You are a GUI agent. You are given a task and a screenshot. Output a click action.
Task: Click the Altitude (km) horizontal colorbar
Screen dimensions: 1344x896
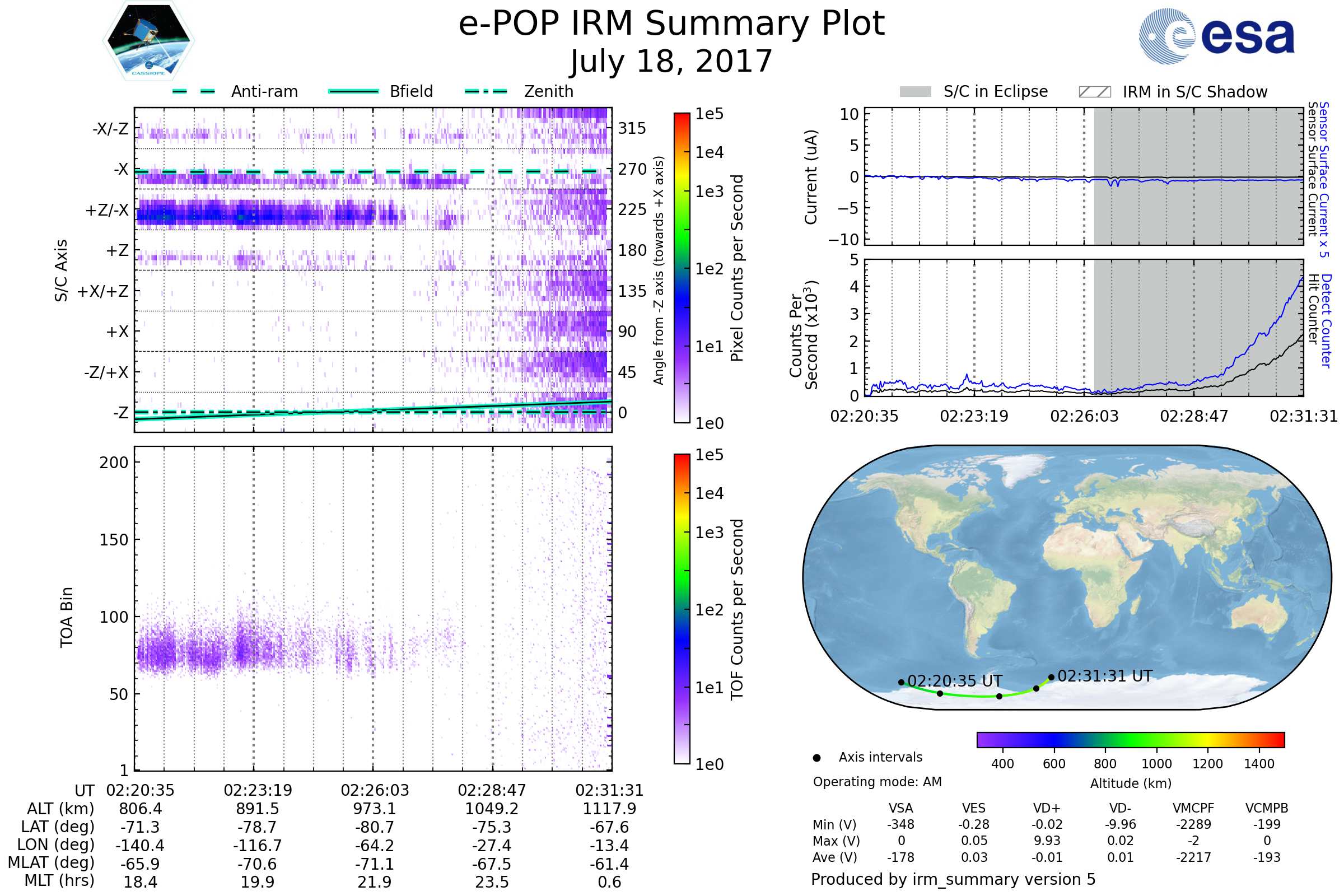tap(1130, 739)
